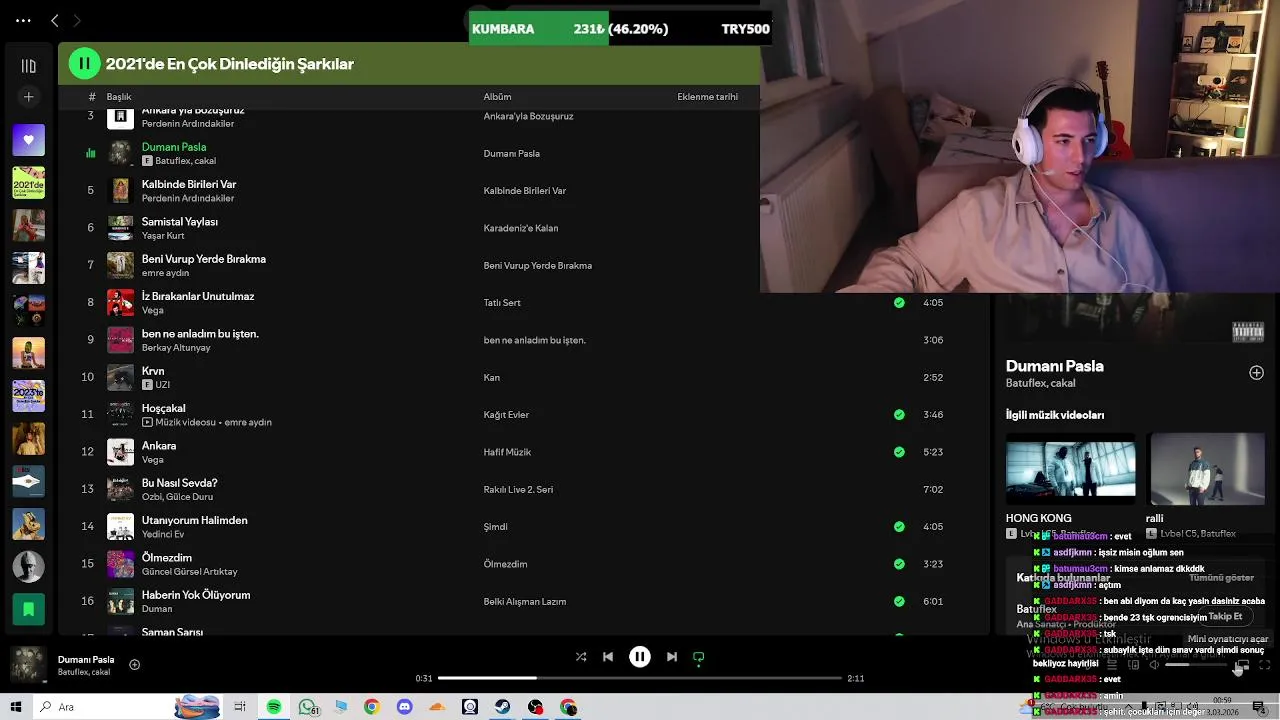Toggle saved check for Haberin Yok Ölüyorum
1280x720 pixels.
coord(899,602)
